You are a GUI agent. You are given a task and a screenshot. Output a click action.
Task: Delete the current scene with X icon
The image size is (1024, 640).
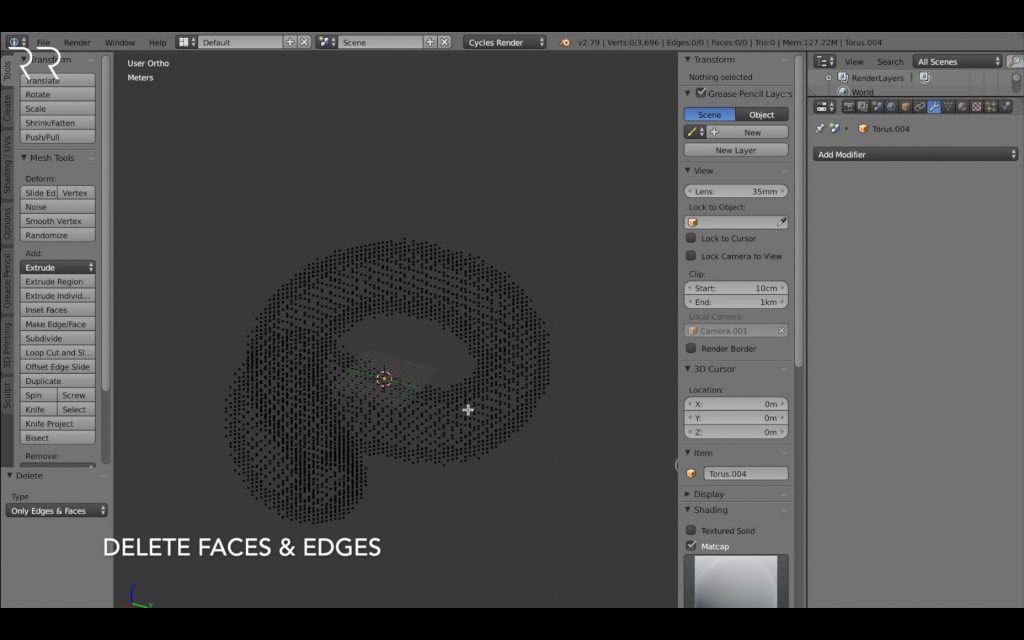coord(445,42)
